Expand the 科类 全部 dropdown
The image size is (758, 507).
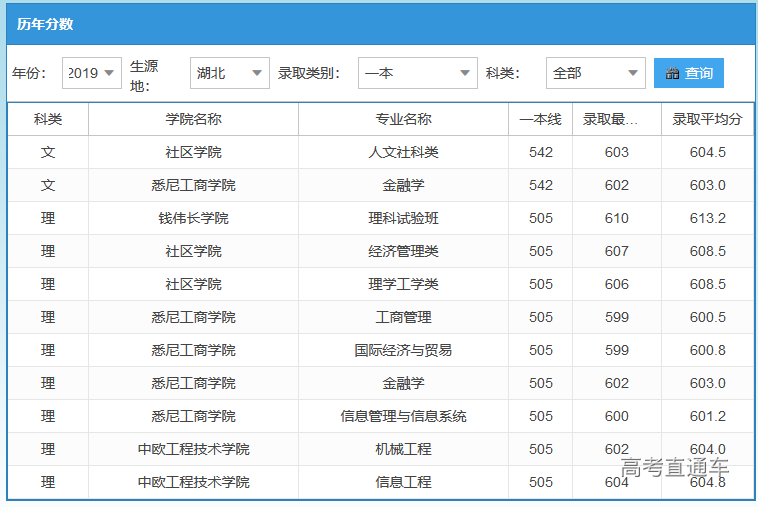(x=596, y=73)
